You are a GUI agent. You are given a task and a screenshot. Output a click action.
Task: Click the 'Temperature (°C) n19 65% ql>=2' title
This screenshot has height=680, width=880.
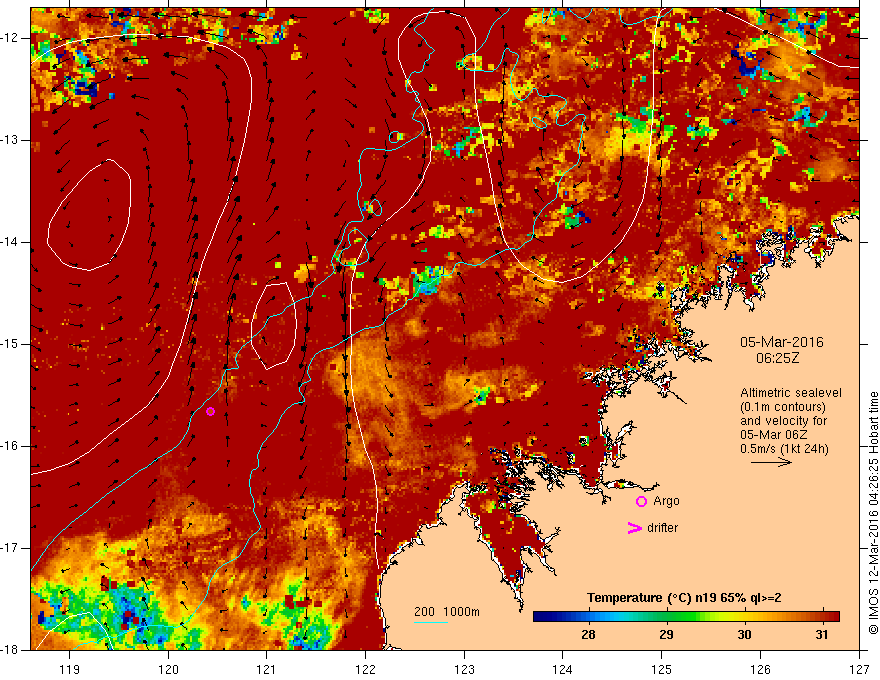point(684,598)
